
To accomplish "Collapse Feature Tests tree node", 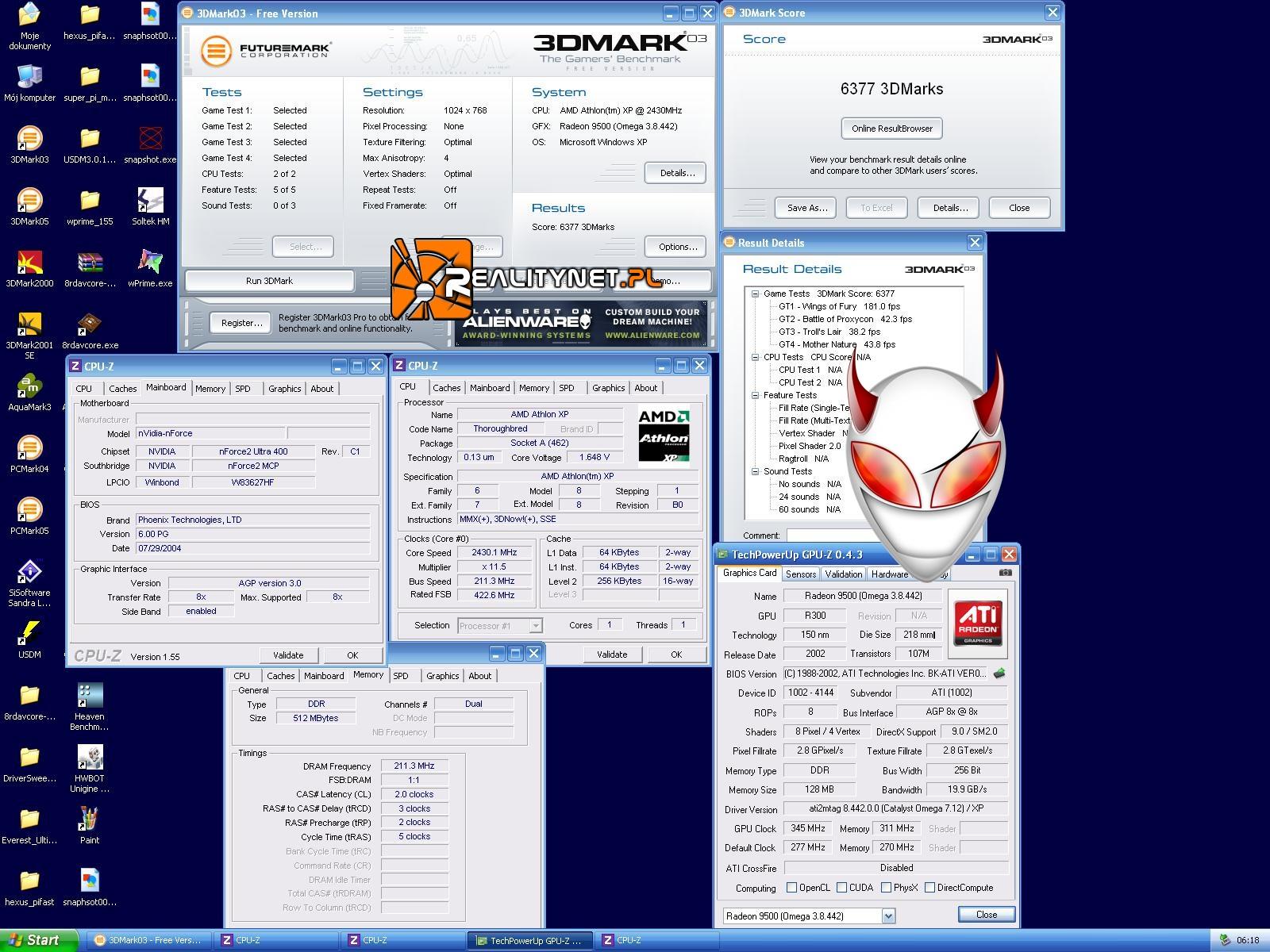I will coord(755,395).
